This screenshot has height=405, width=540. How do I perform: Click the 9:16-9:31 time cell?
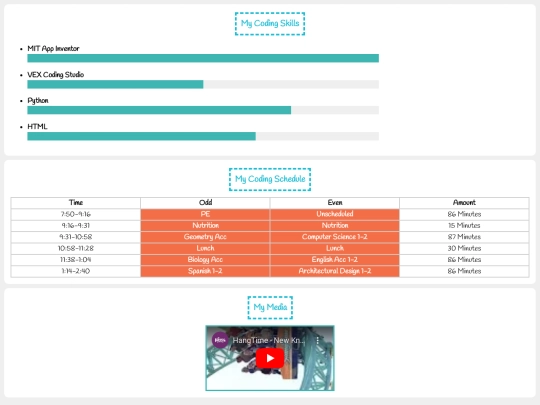coord(76,226)
